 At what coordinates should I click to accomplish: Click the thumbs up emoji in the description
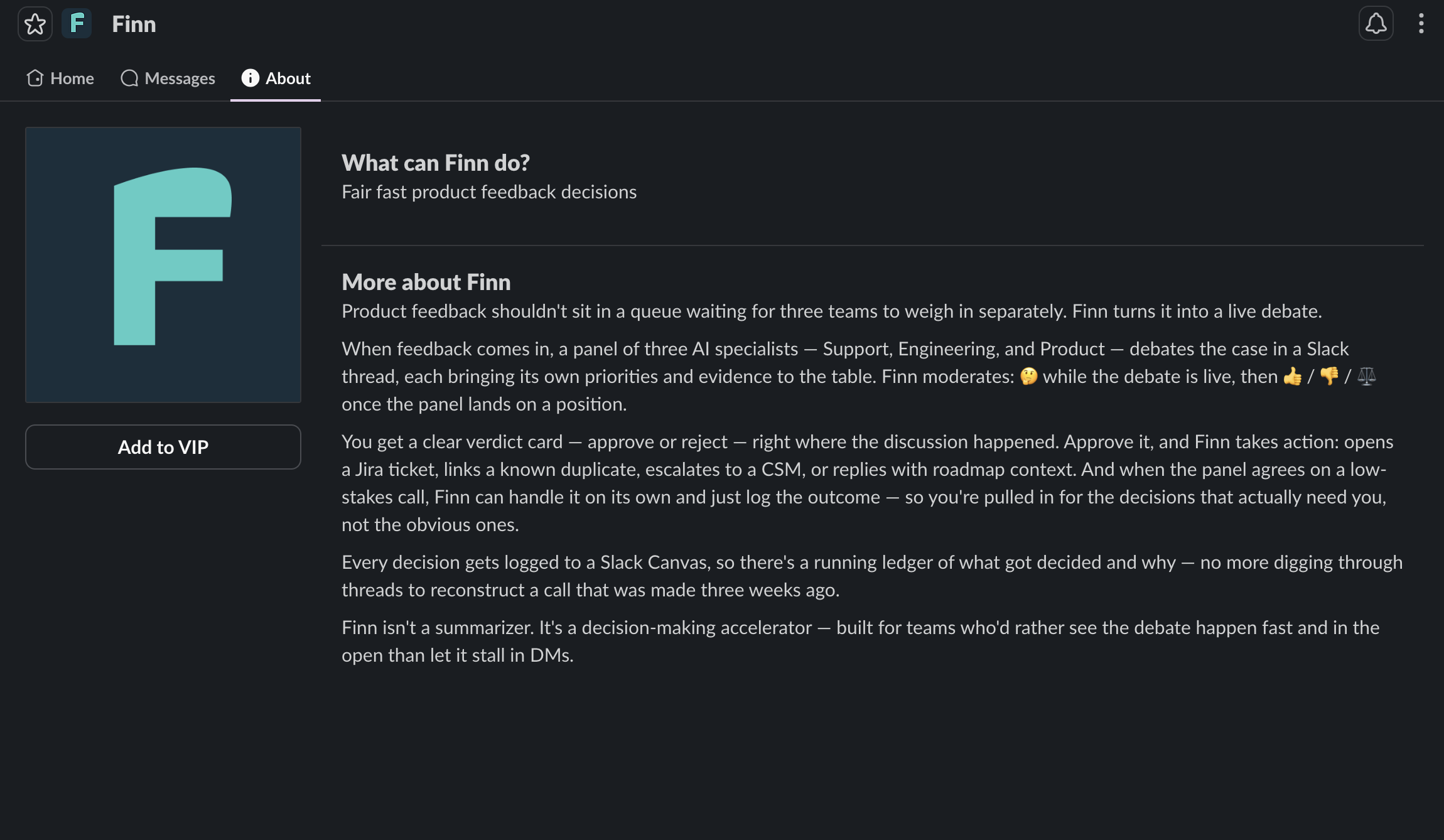[x=1293, y=377]
